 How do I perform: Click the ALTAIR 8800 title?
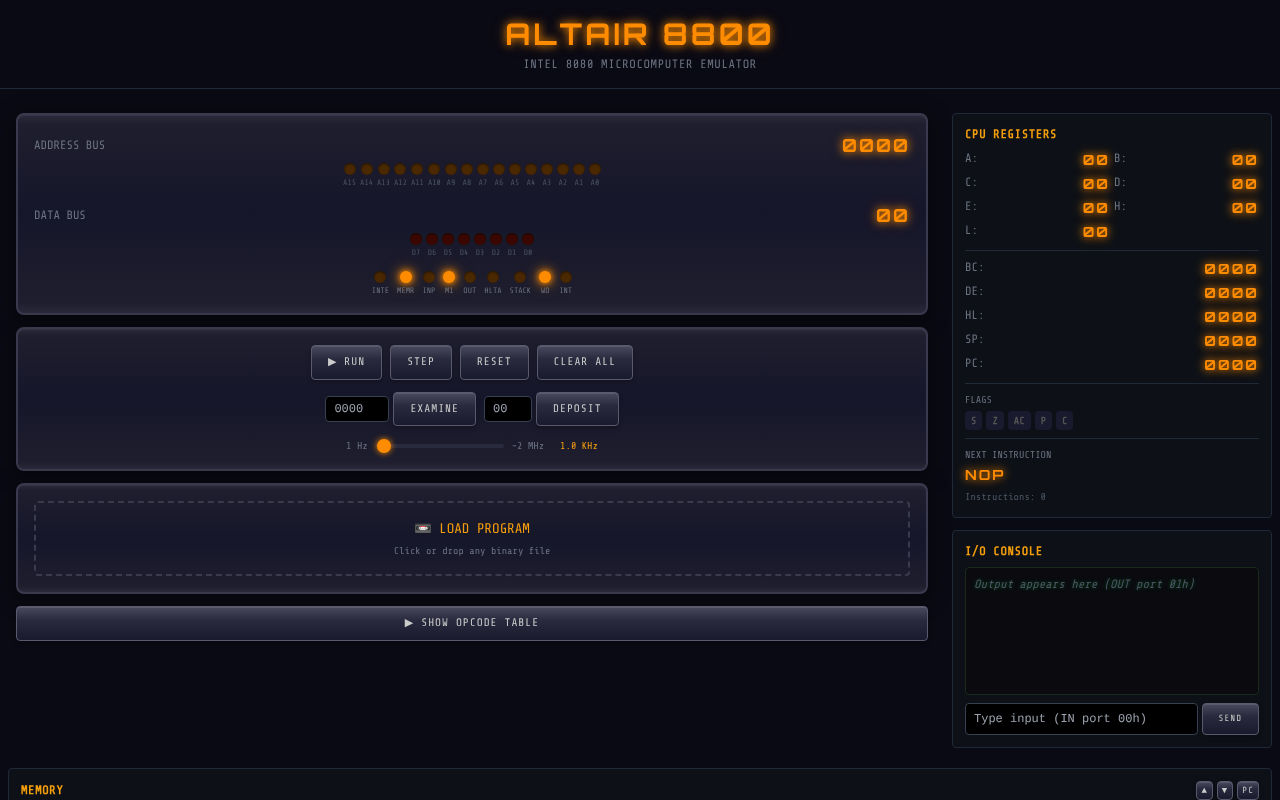tap(639, 35)
